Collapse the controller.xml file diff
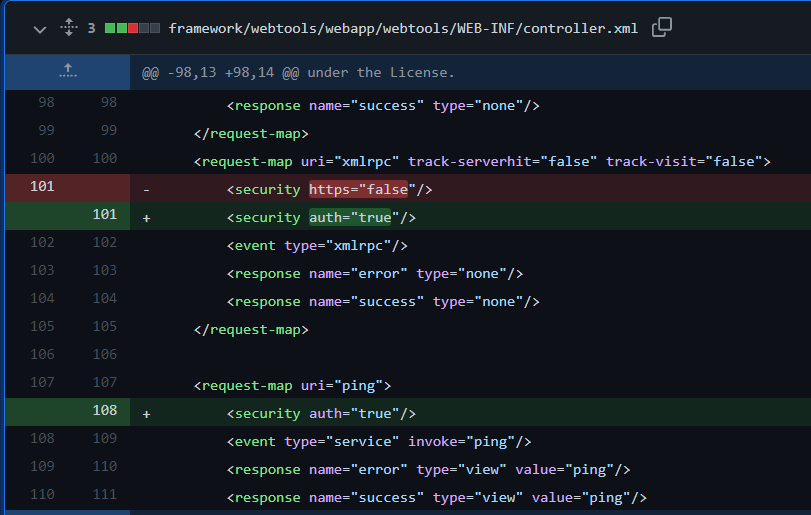 pyautogui.click(x=40, y=29)
